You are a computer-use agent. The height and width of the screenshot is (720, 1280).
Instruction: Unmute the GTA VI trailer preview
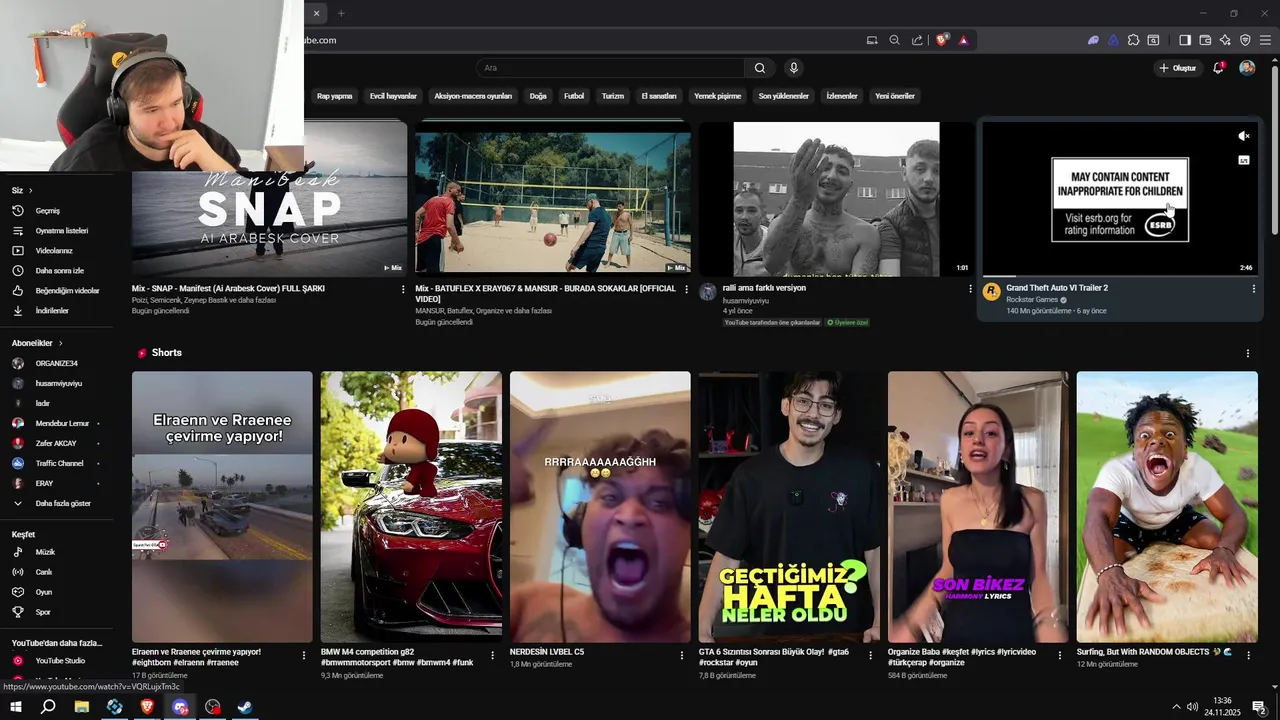(1244, 136)
